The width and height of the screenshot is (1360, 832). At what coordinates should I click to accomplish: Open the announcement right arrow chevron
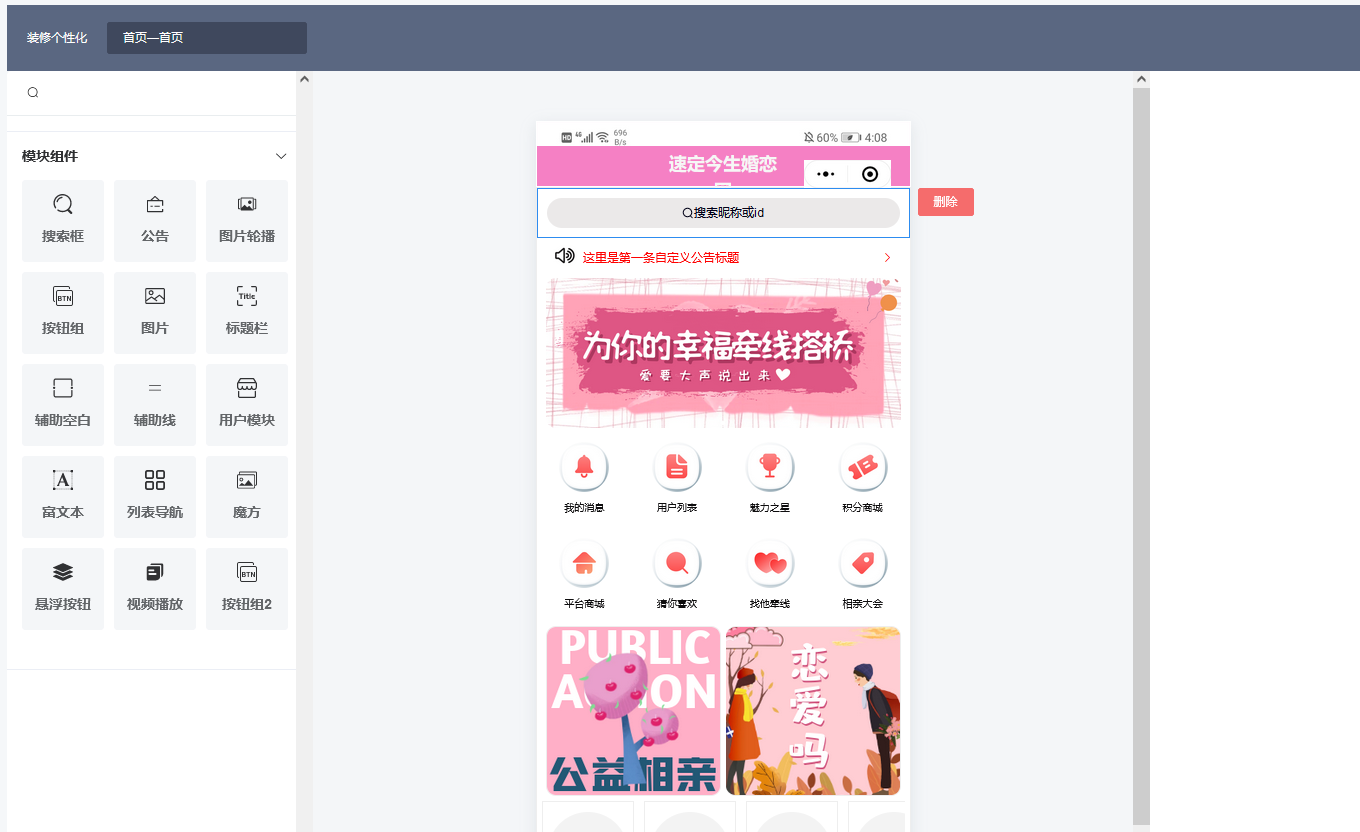(x=887, y=258)
